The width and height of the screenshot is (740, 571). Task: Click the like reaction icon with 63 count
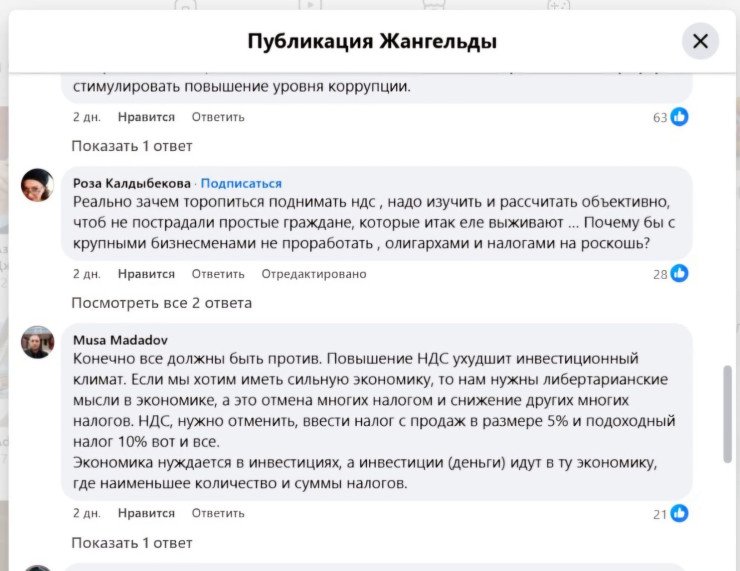[x=680, y=117]
